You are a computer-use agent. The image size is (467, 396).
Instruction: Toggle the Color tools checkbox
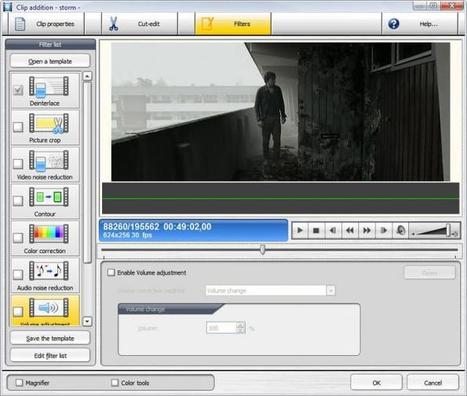pyautogui.click(x=115, y=382)
